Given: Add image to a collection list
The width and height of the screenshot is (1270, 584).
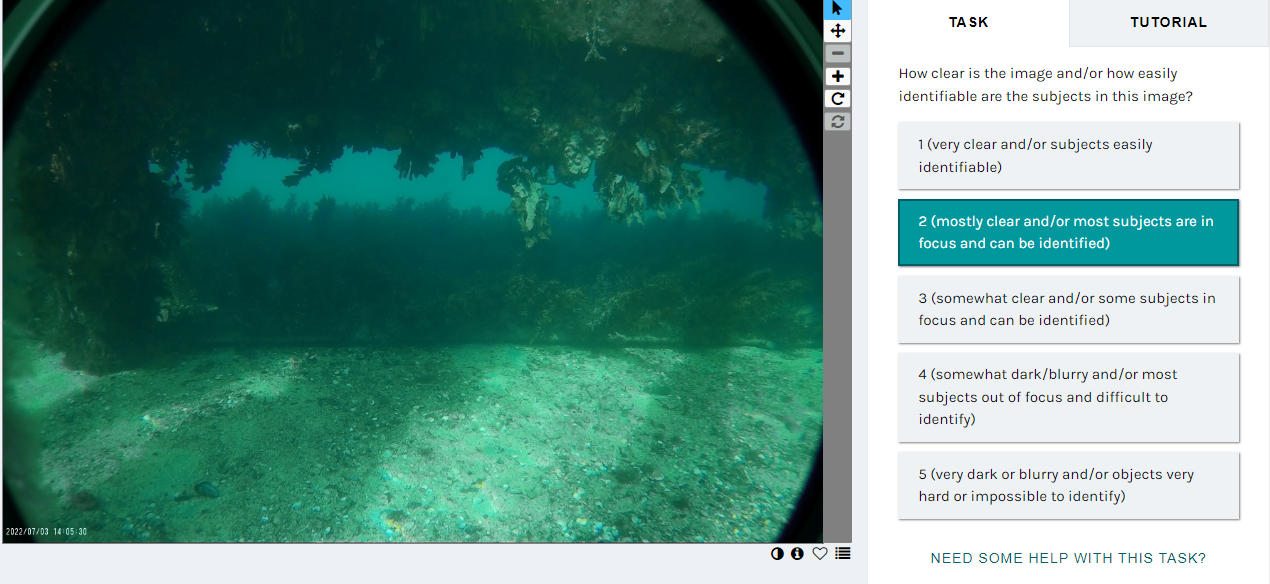Looking at the screenshot, I should click(x=843, y=553).
